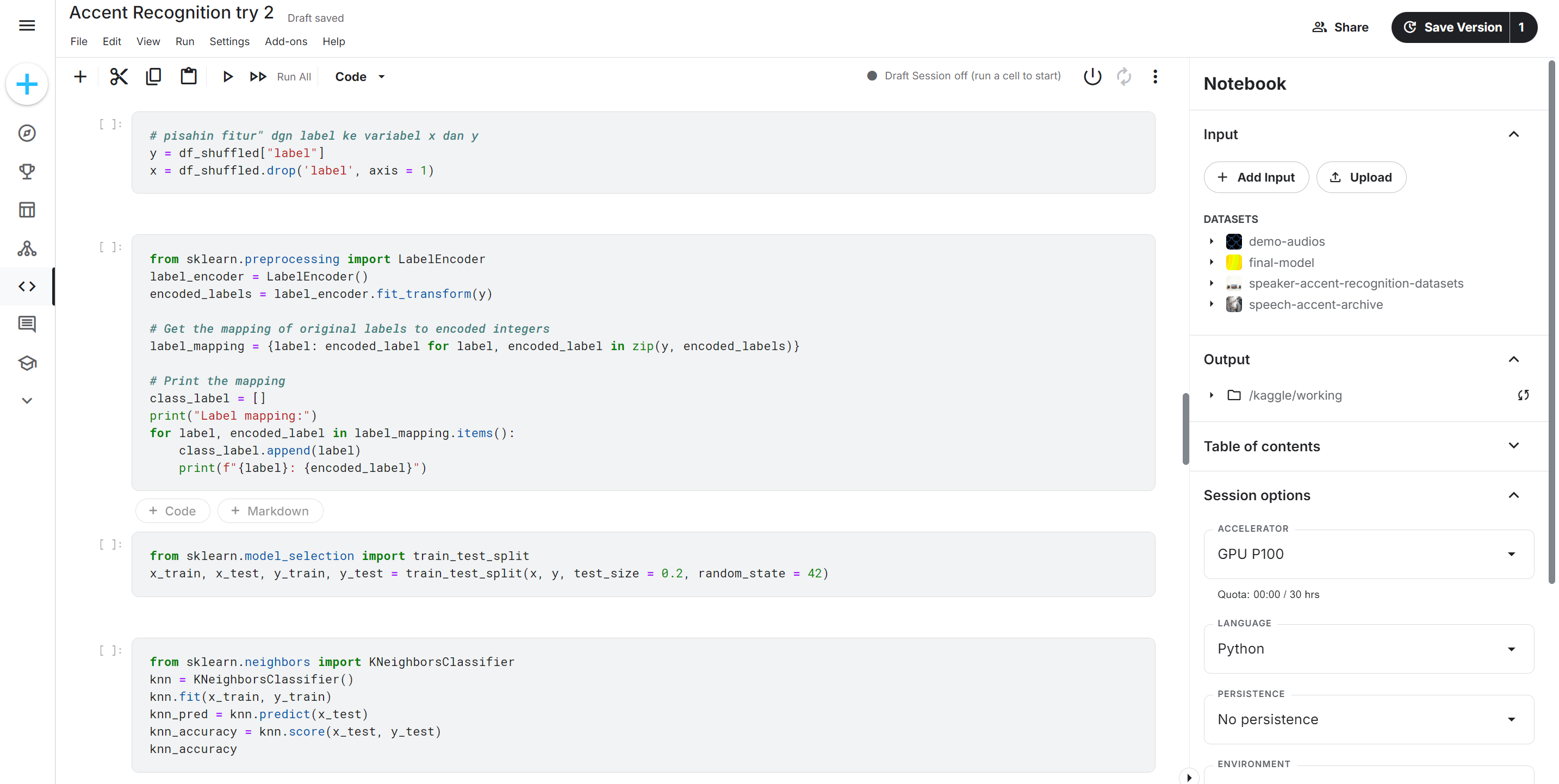
Task: Open the three-dot more options menu
Action: (x=1156, y=77)
